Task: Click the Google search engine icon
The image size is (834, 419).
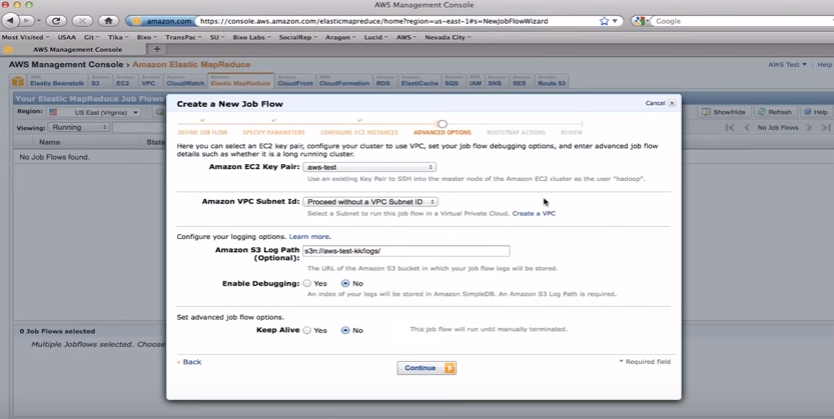Action: 639,21
